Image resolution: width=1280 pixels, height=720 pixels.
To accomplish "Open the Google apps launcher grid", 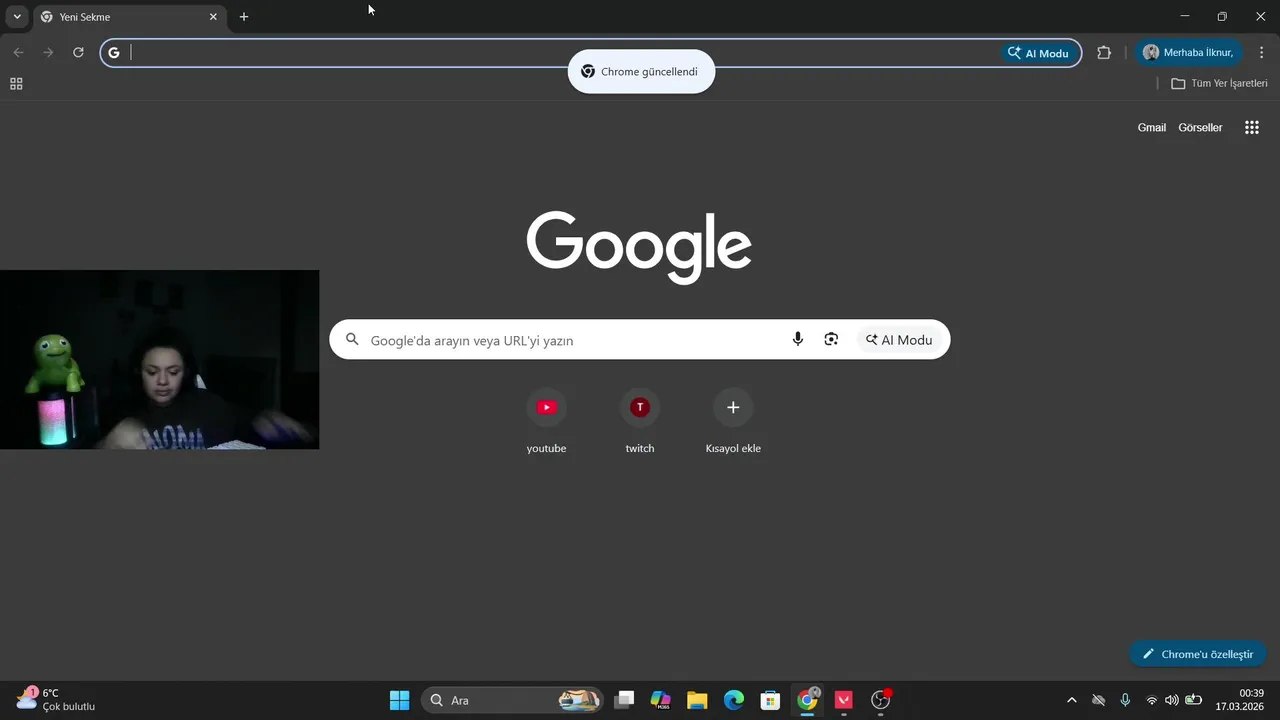I will [1252, 128].
